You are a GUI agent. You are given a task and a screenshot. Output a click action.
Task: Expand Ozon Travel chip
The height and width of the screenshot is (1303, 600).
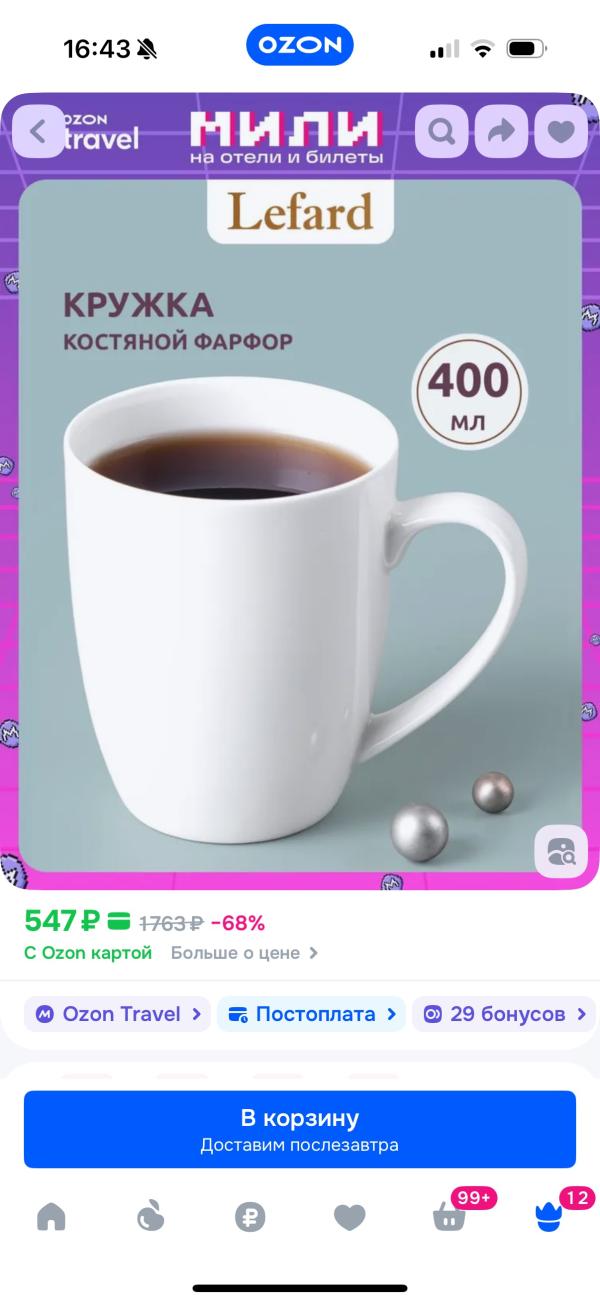coord(117,1014)
